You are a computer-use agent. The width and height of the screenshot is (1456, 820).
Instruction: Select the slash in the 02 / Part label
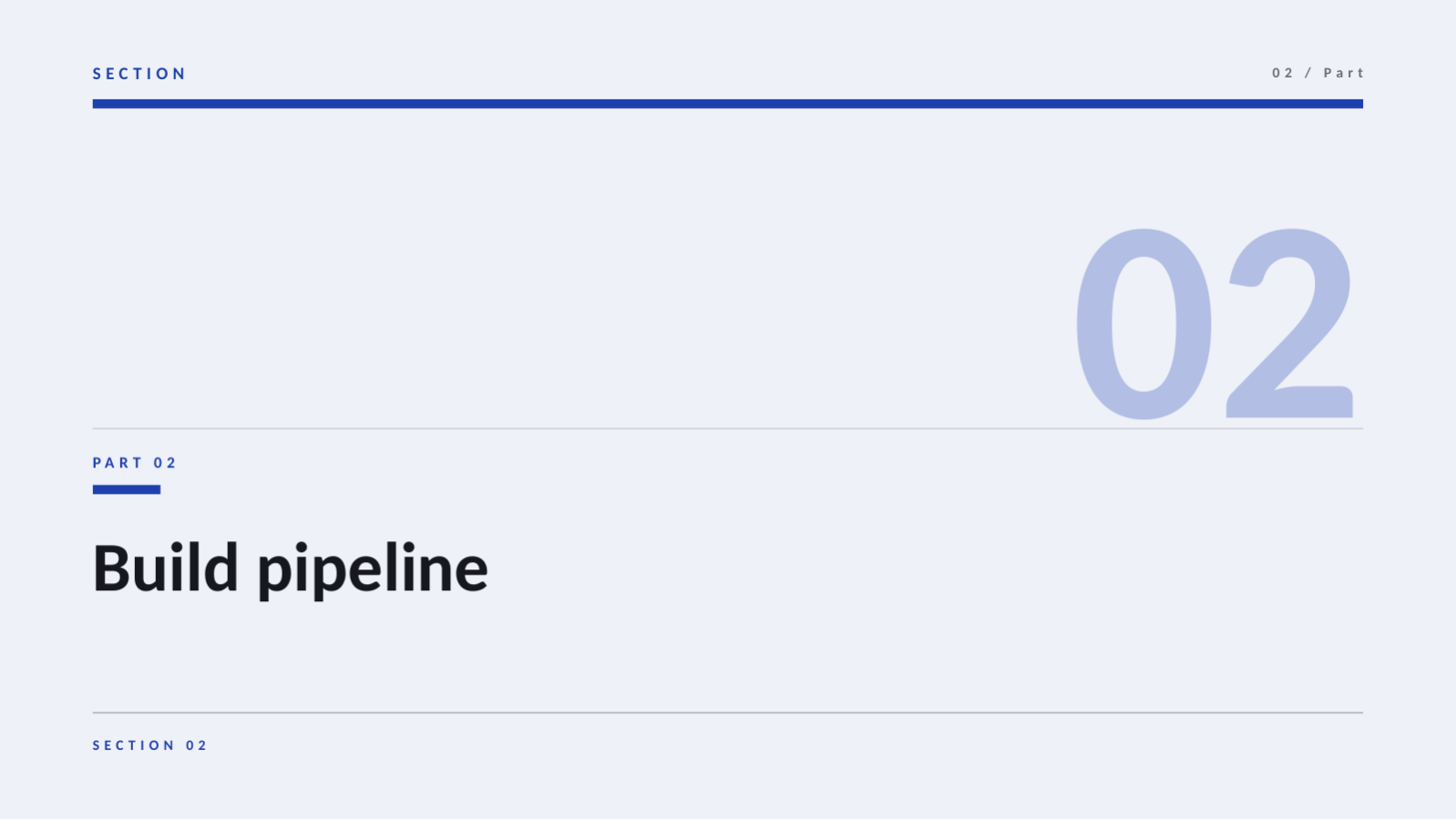tap(1308, 73)
